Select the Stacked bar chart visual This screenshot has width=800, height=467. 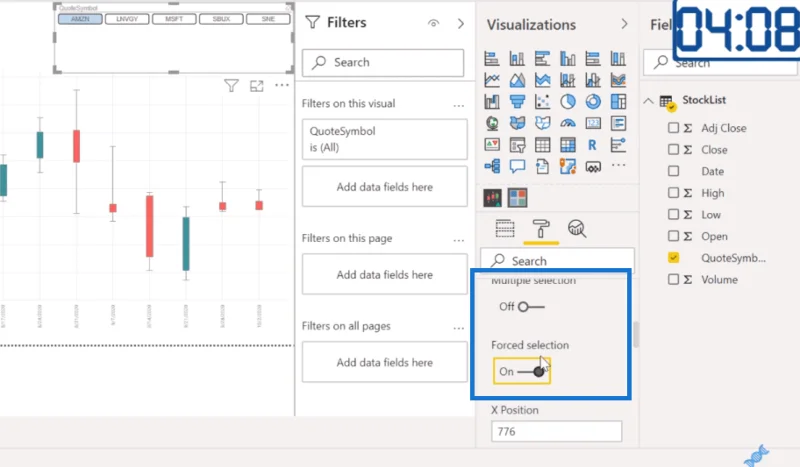point(492,59)
